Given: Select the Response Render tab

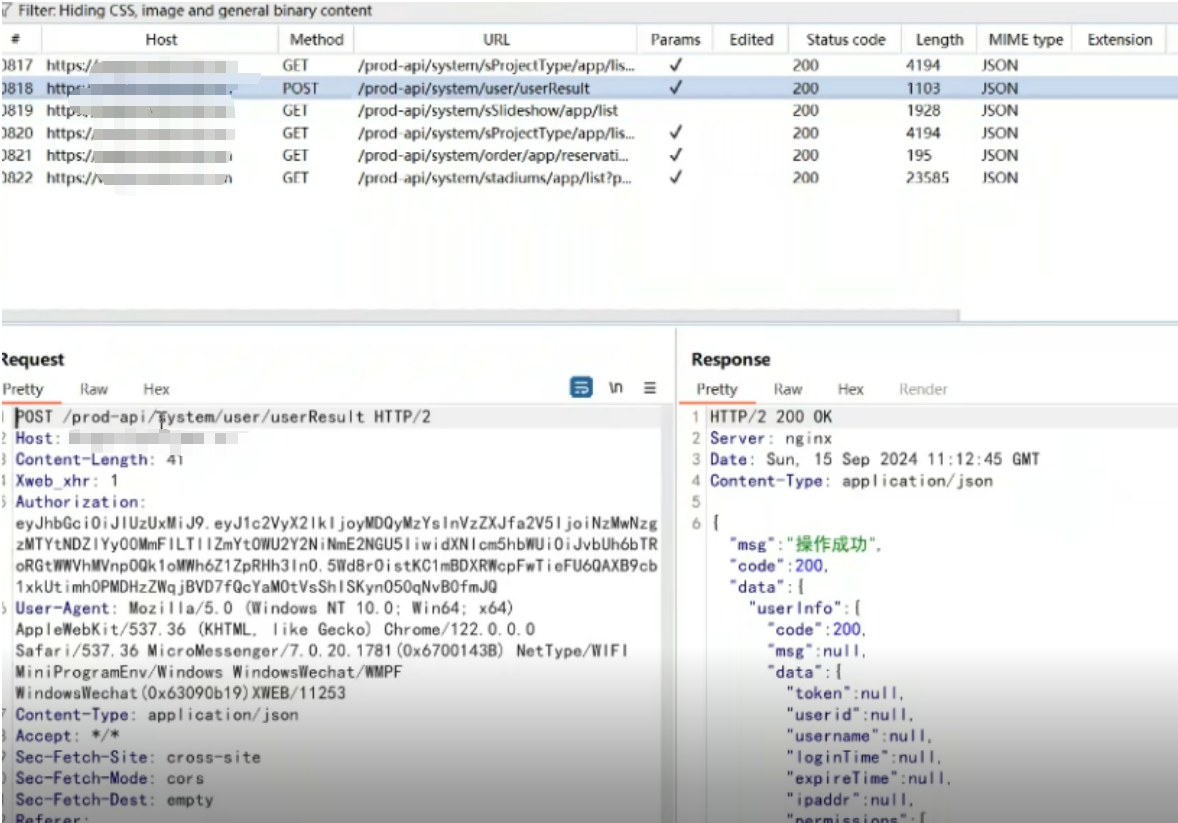Looking at the screenshot, I should point(922,389).
